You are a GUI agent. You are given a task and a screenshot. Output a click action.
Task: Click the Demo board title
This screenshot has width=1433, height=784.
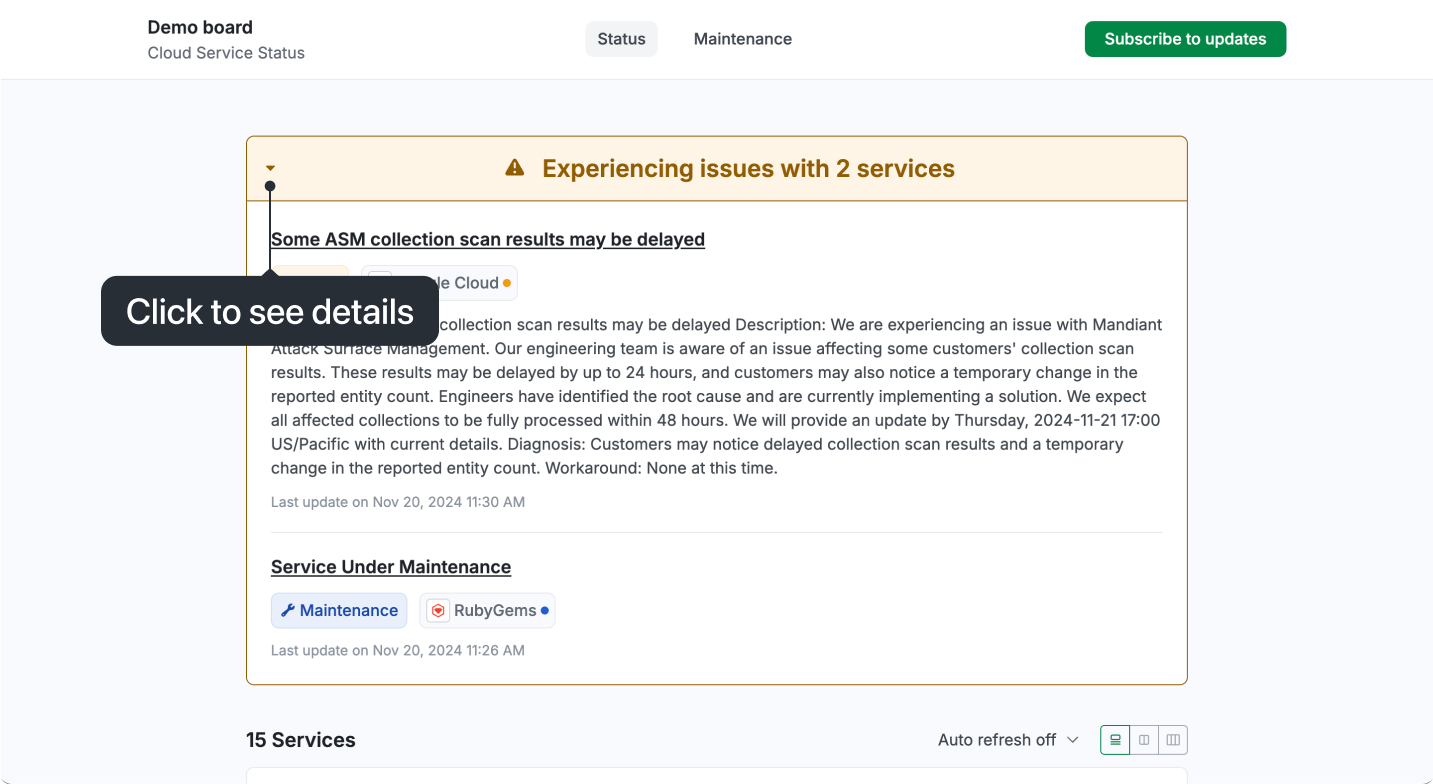tap(200, 27)
